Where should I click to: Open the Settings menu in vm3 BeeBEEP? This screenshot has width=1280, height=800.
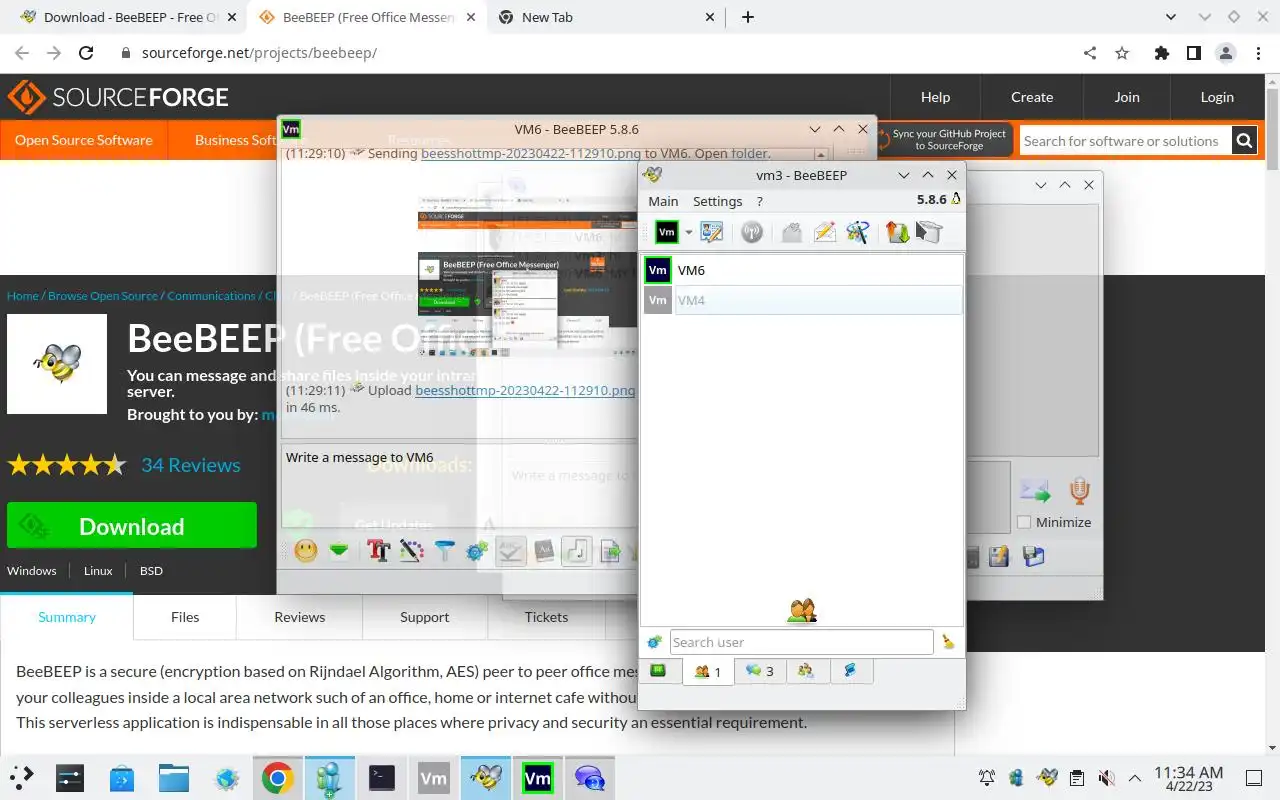(x=718, y=201)
